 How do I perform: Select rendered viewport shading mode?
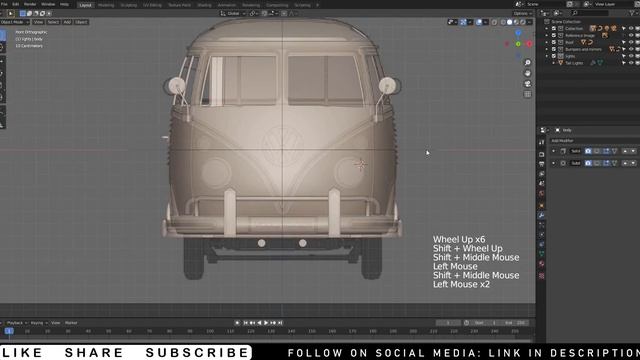(x=522, y=22)
